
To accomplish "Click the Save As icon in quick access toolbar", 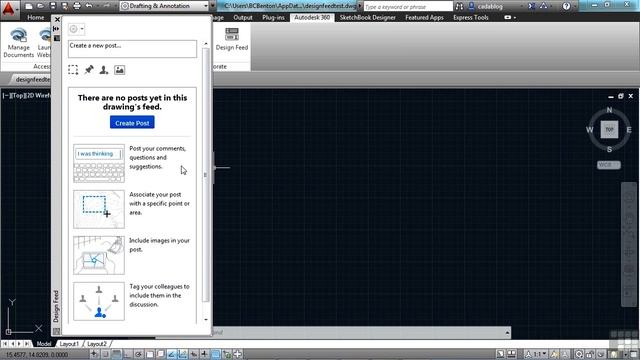I will click(x=64, y=6).
